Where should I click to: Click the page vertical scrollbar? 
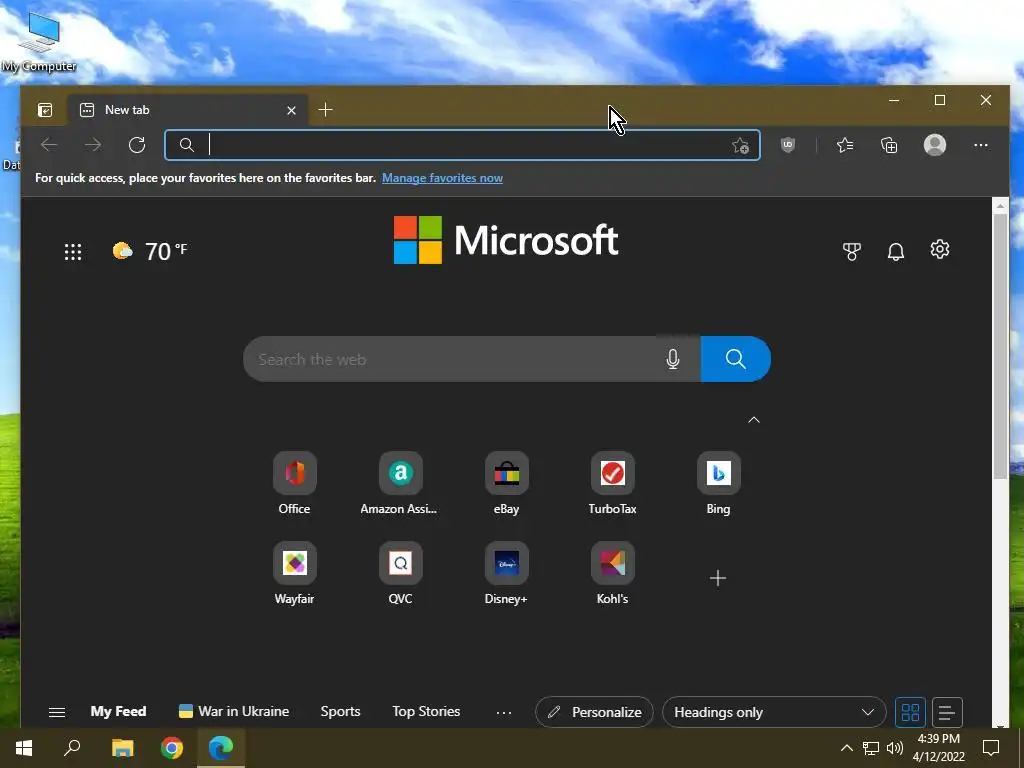(1000, 346)
